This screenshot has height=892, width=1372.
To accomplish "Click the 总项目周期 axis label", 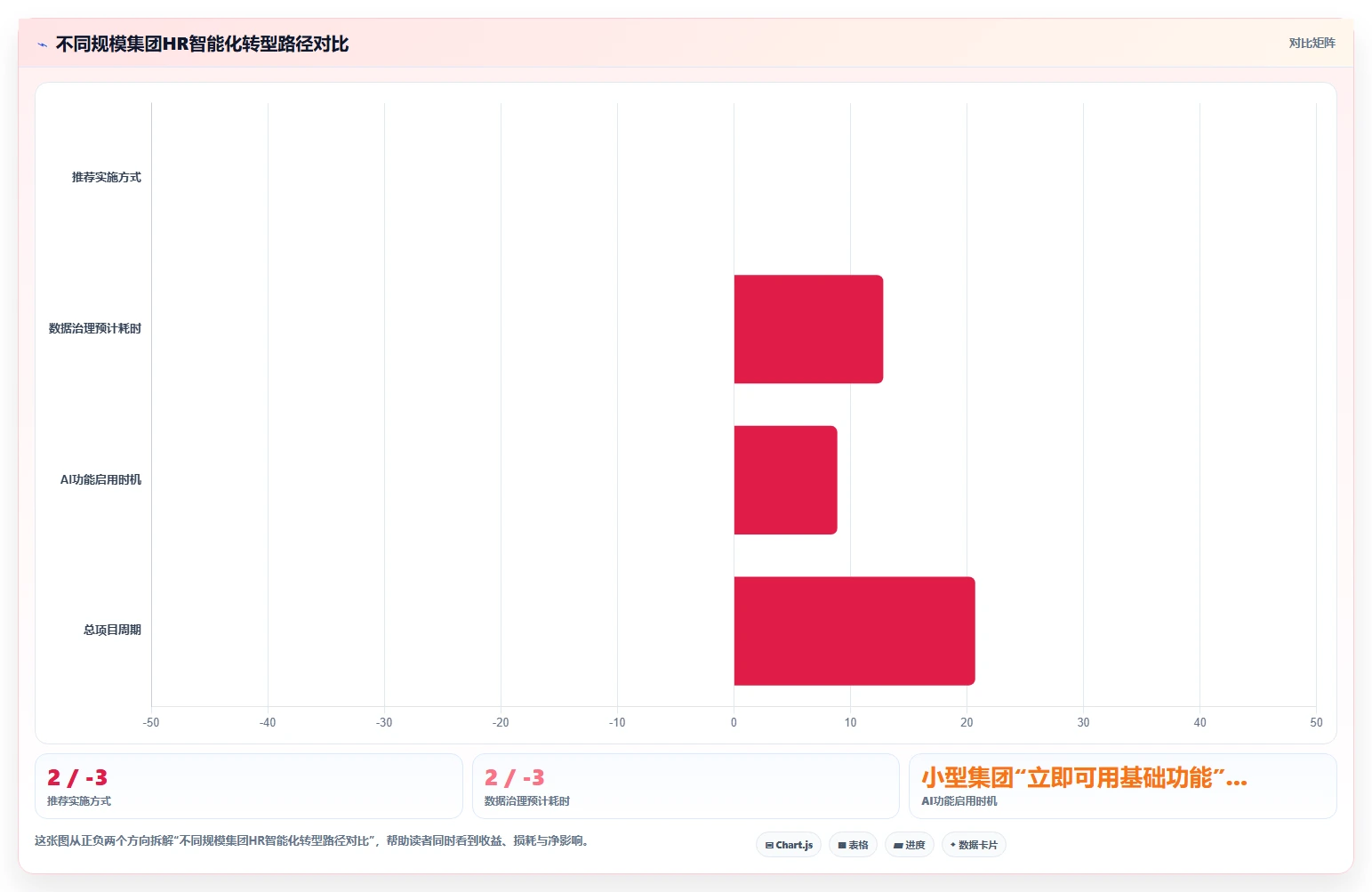I will [112, 631].
